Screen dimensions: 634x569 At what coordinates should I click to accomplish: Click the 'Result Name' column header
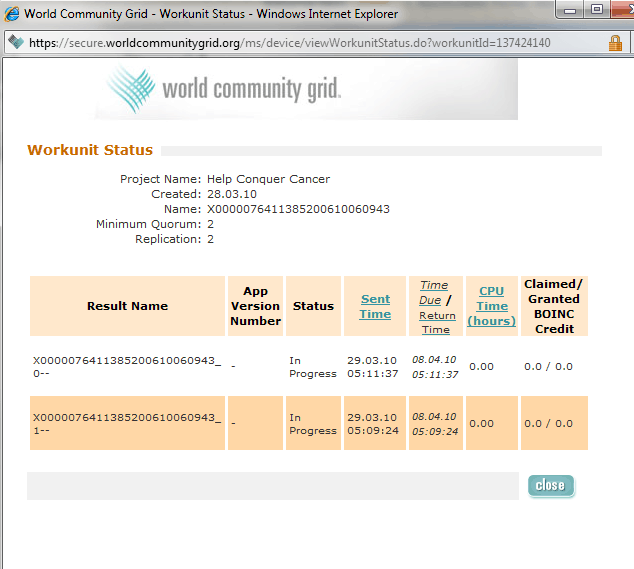click(x=127, y=306)
